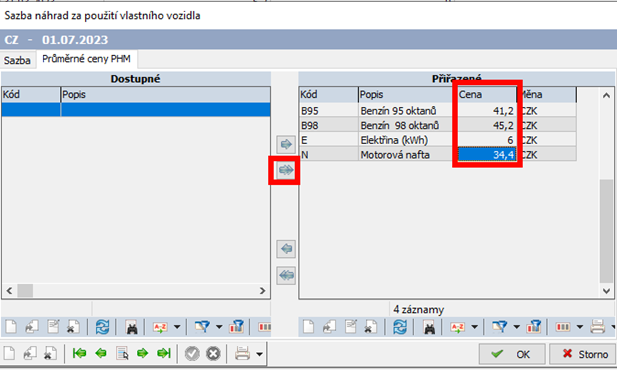The height and width of the screenshot is (370, 617).
Task: Click the gray X cancel-edit icon
Action: (213, 353)
